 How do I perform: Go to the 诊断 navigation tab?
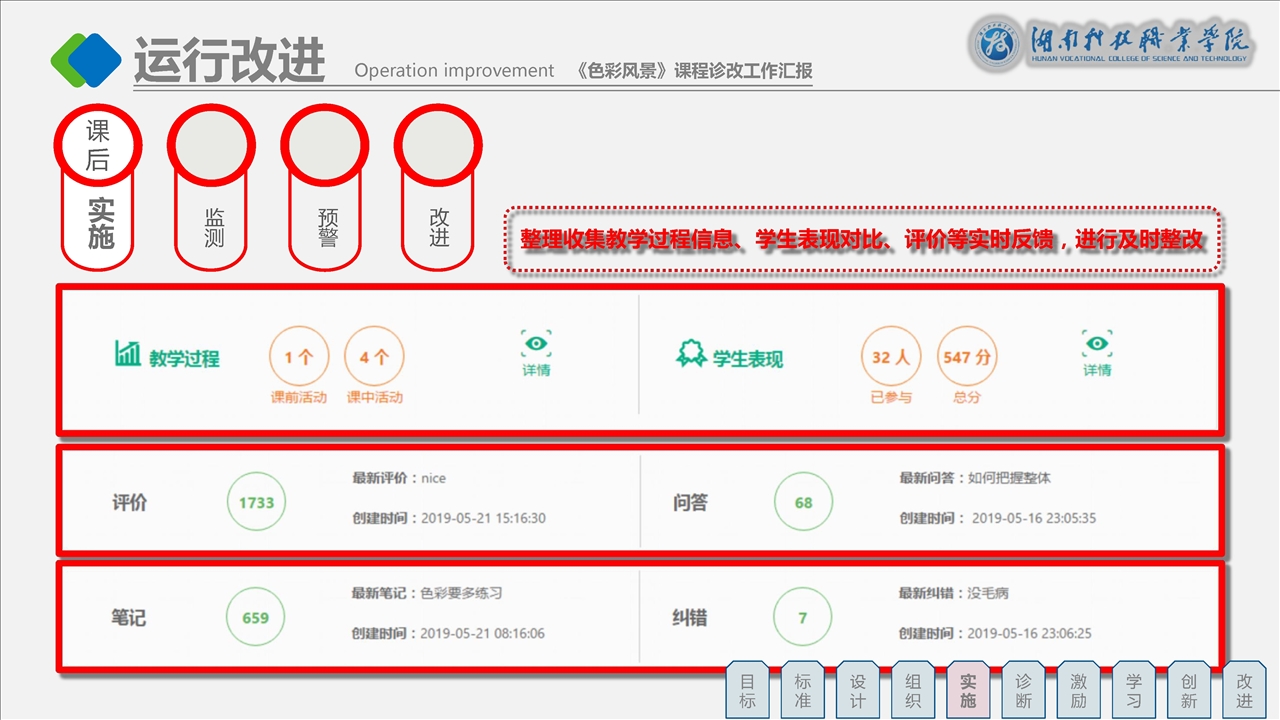click(x=1023, y=689)
